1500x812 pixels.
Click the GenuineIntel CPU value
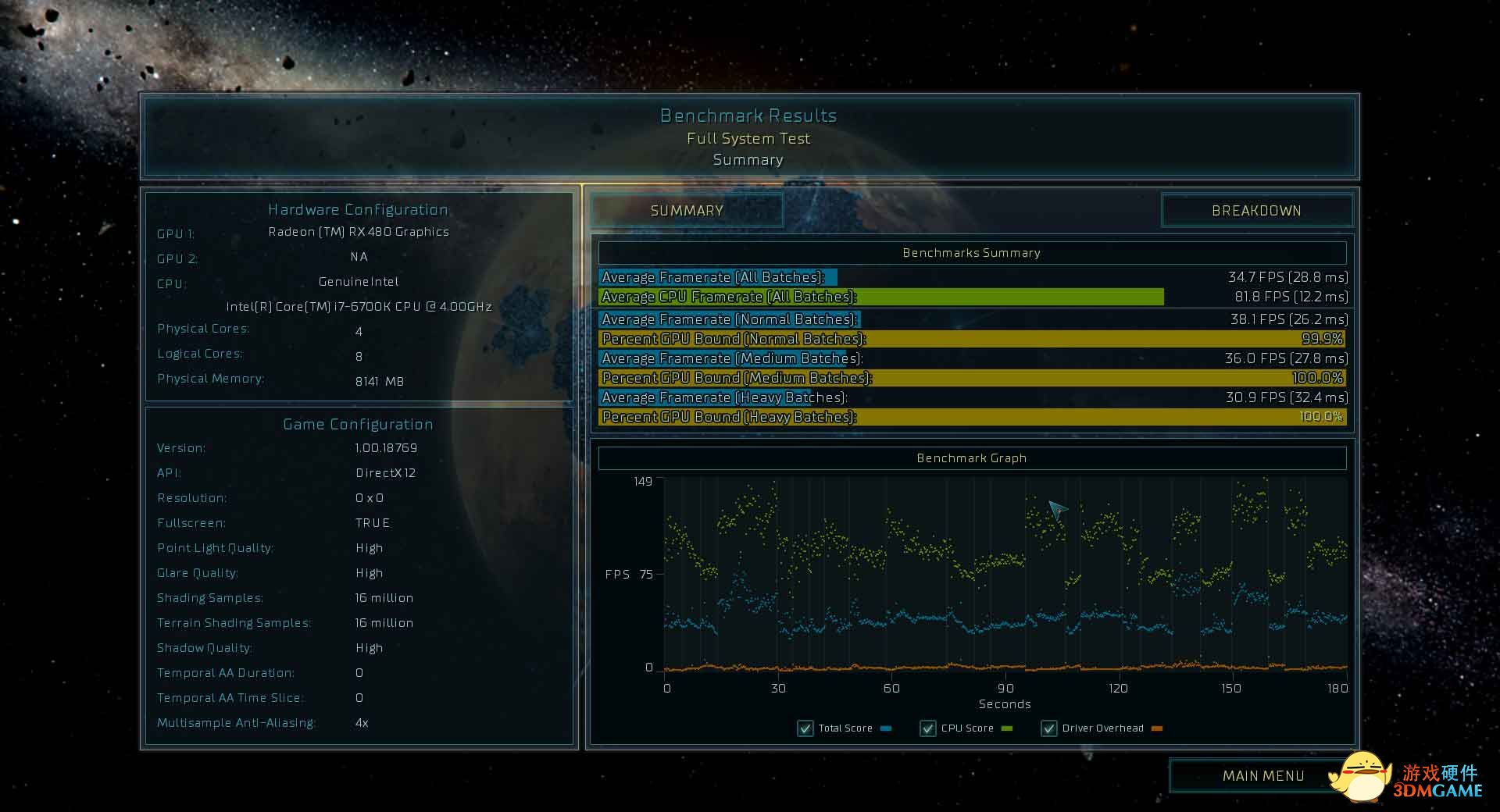(359, 282)
